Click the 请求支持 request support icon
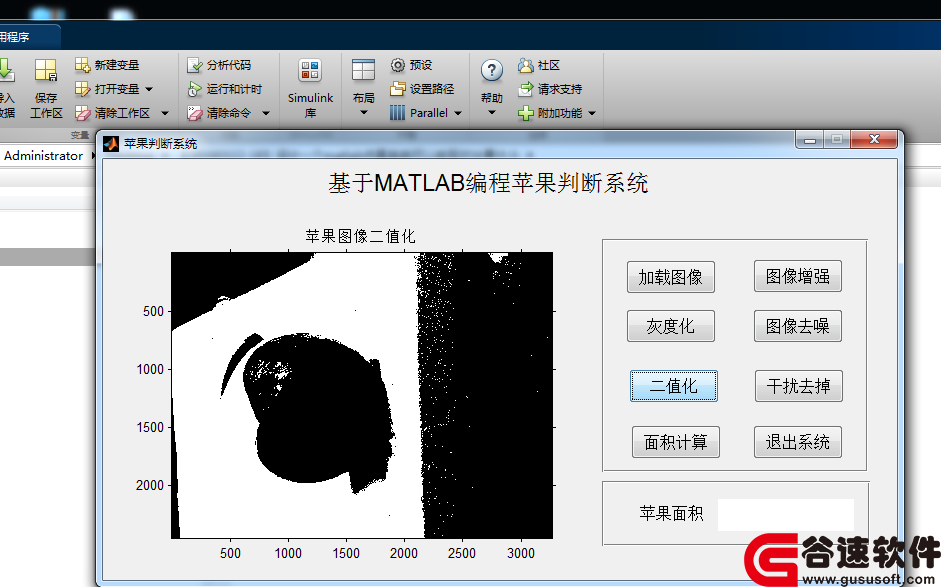 (526, 89)
